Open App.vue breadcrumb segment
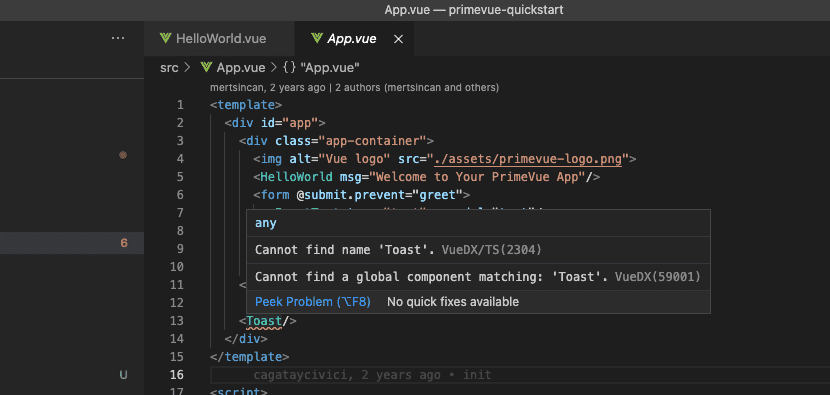The image size is (830, 395). 241,68
